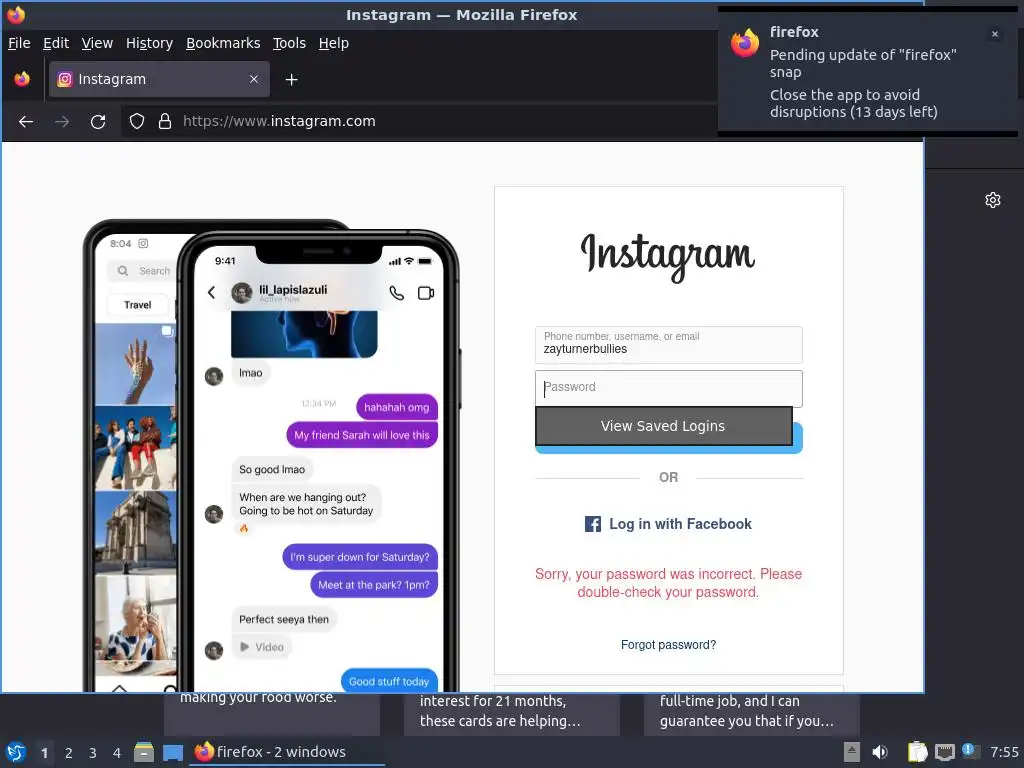Image resolution: width=1024 pixels, height=768 pixels.
Task: Click the card text 'full-time job, and I can' behind
Action: pyautogui.click(x=729, y=701)
